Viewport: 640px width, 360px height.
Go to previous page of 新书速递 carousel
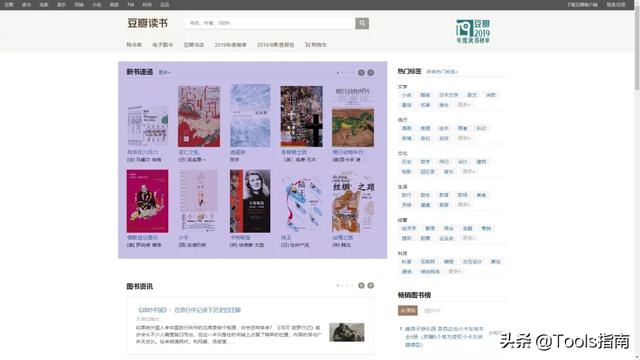[x=361, y=73]
